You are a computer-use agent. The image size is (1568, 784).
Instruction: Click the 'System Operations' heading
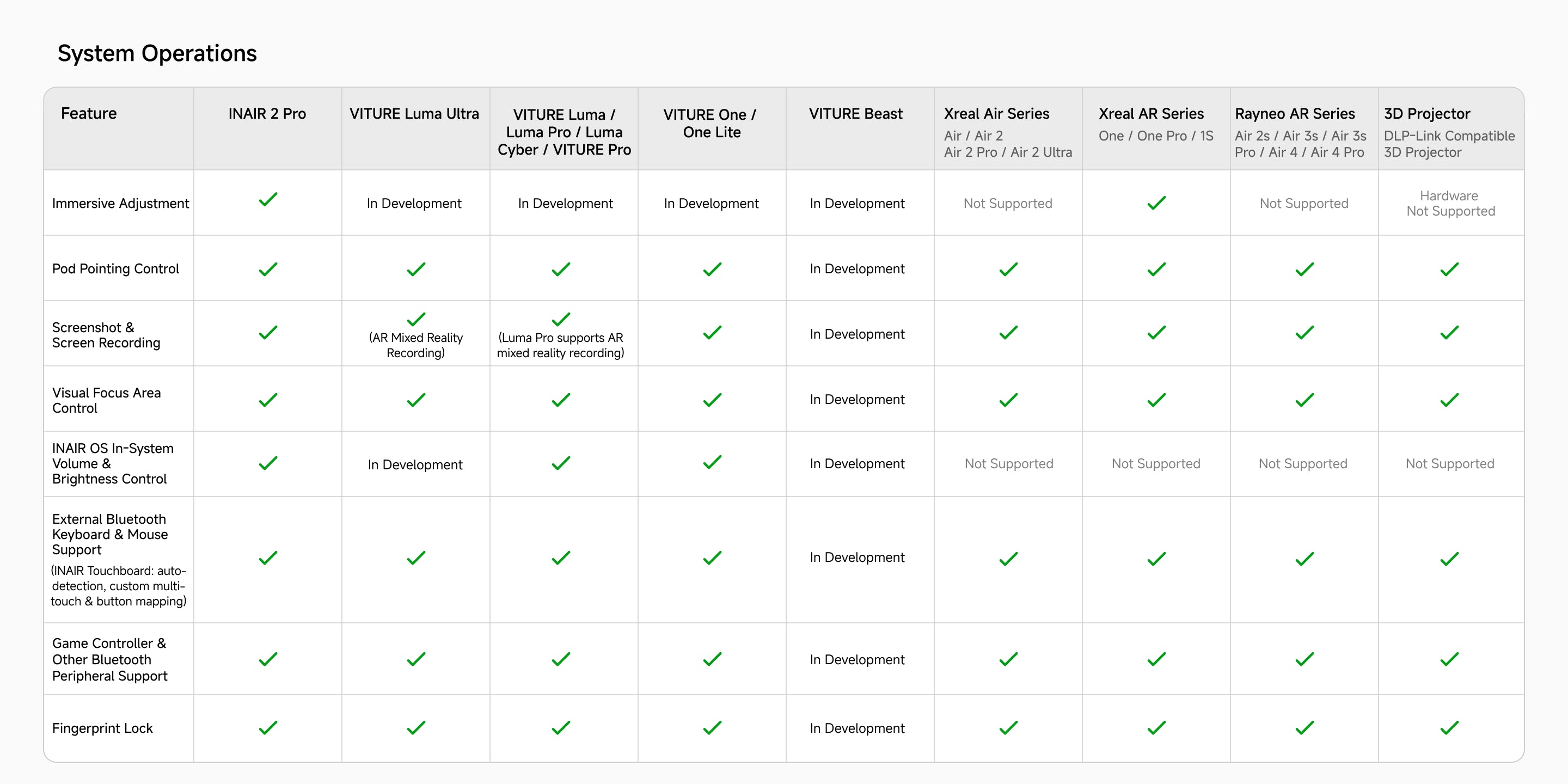coord(157,53)
